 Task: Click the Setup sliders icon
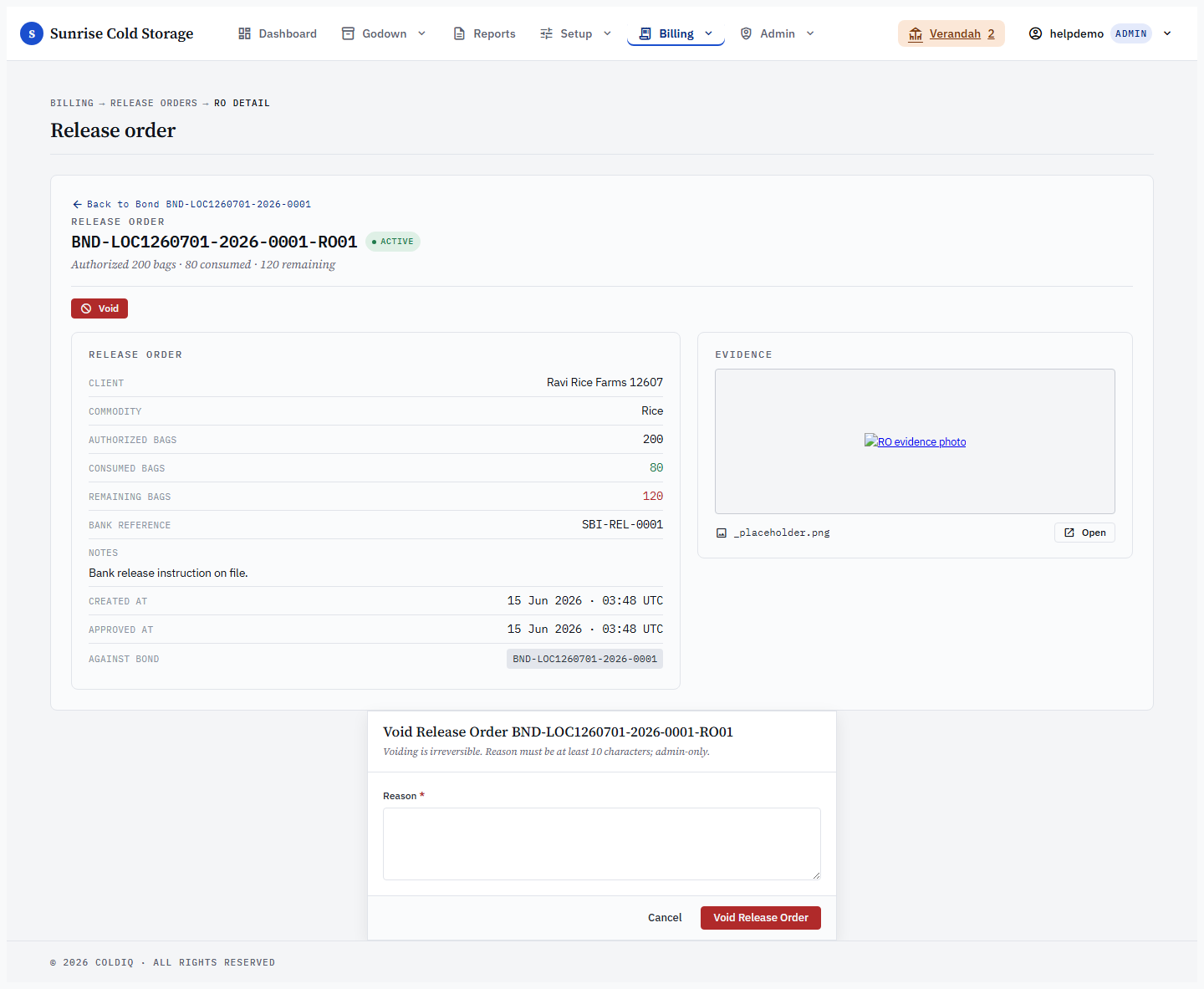click(546, 33)
